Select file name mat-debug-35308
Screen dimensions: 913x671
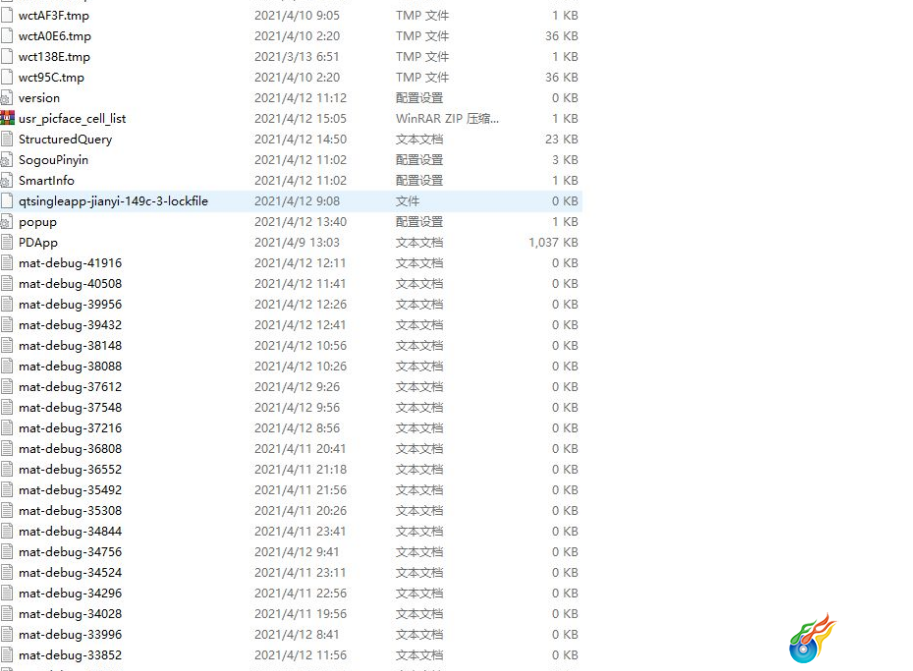pyautogui.click(x=70, y=511)
